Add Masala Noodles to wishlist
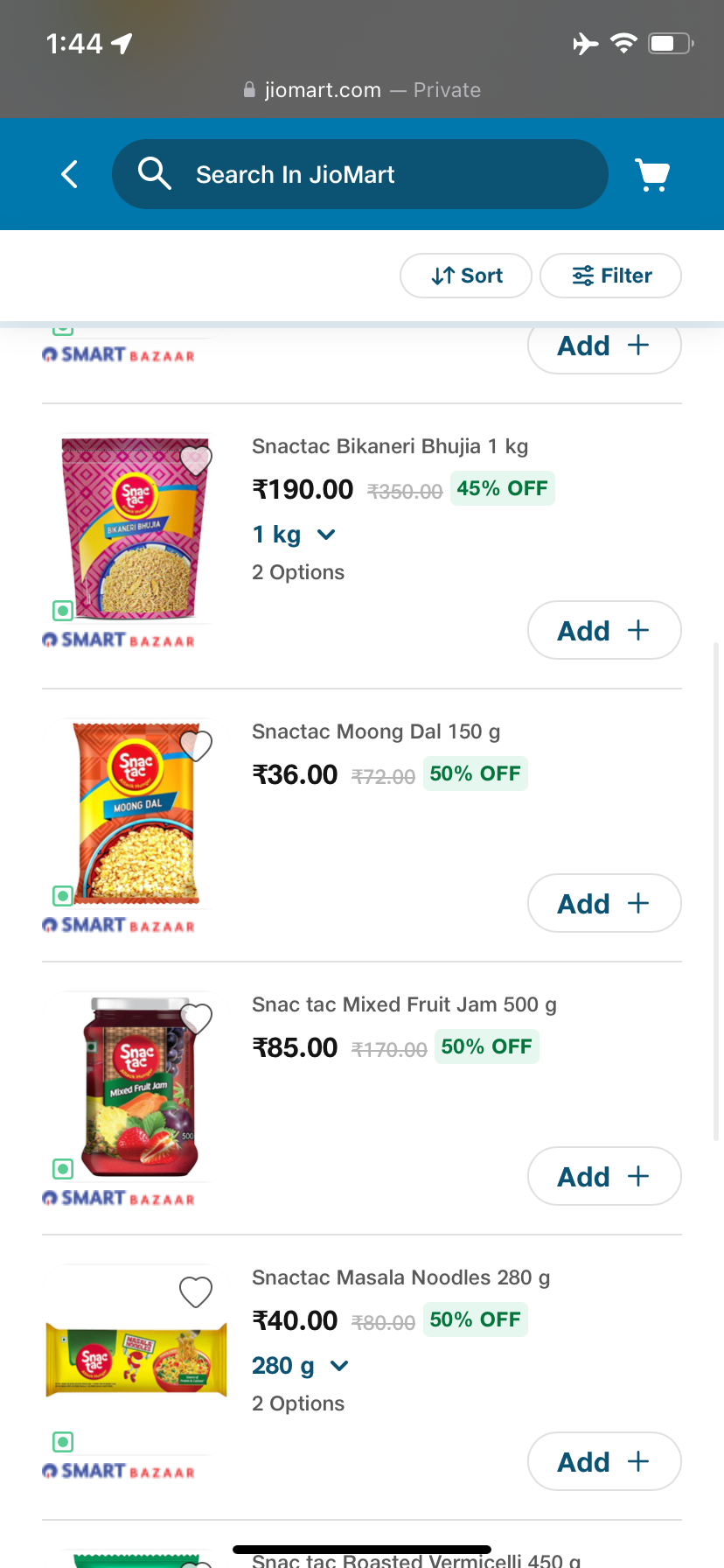The height and width of the screenshot is (1568, 724). point(196,1291)
